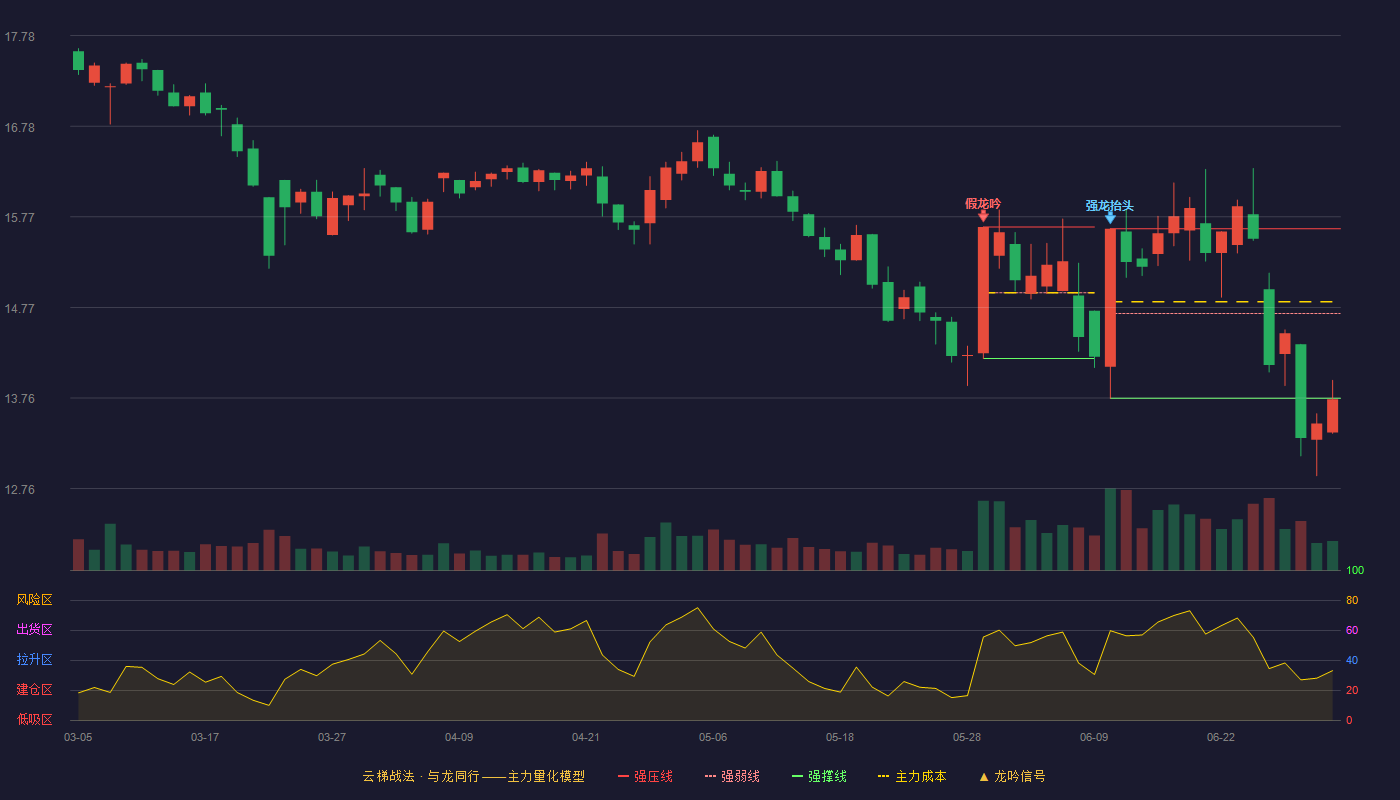Viewport: 1400px width, 800px height.
Task: Click the 龙吟信号 triangle legend icon
Action: [x=983, y=777]
